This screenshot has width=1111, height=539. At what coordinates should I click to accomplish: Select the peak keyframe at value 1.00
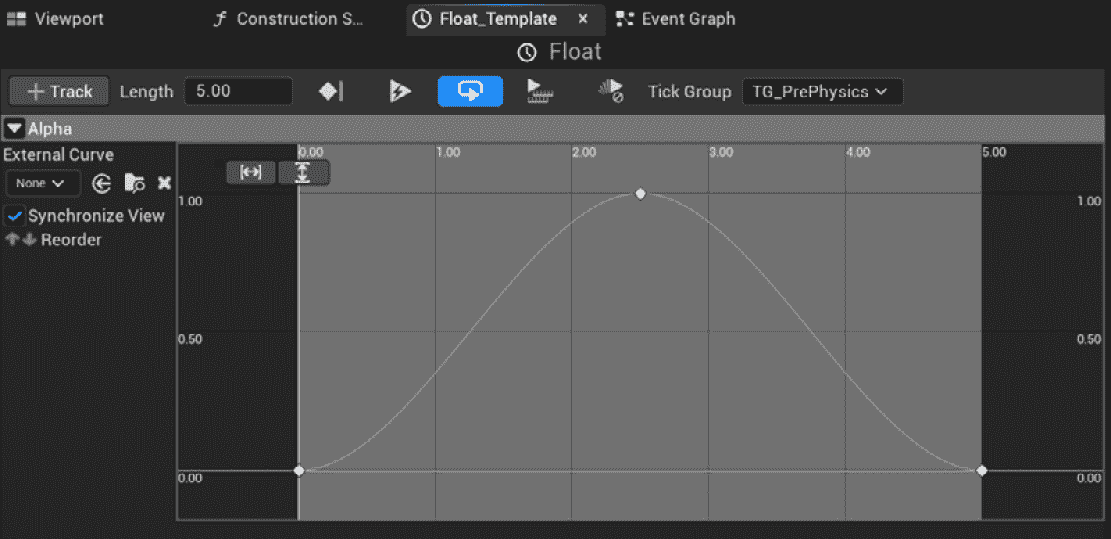pyautogui.click(x=641, y=194)
